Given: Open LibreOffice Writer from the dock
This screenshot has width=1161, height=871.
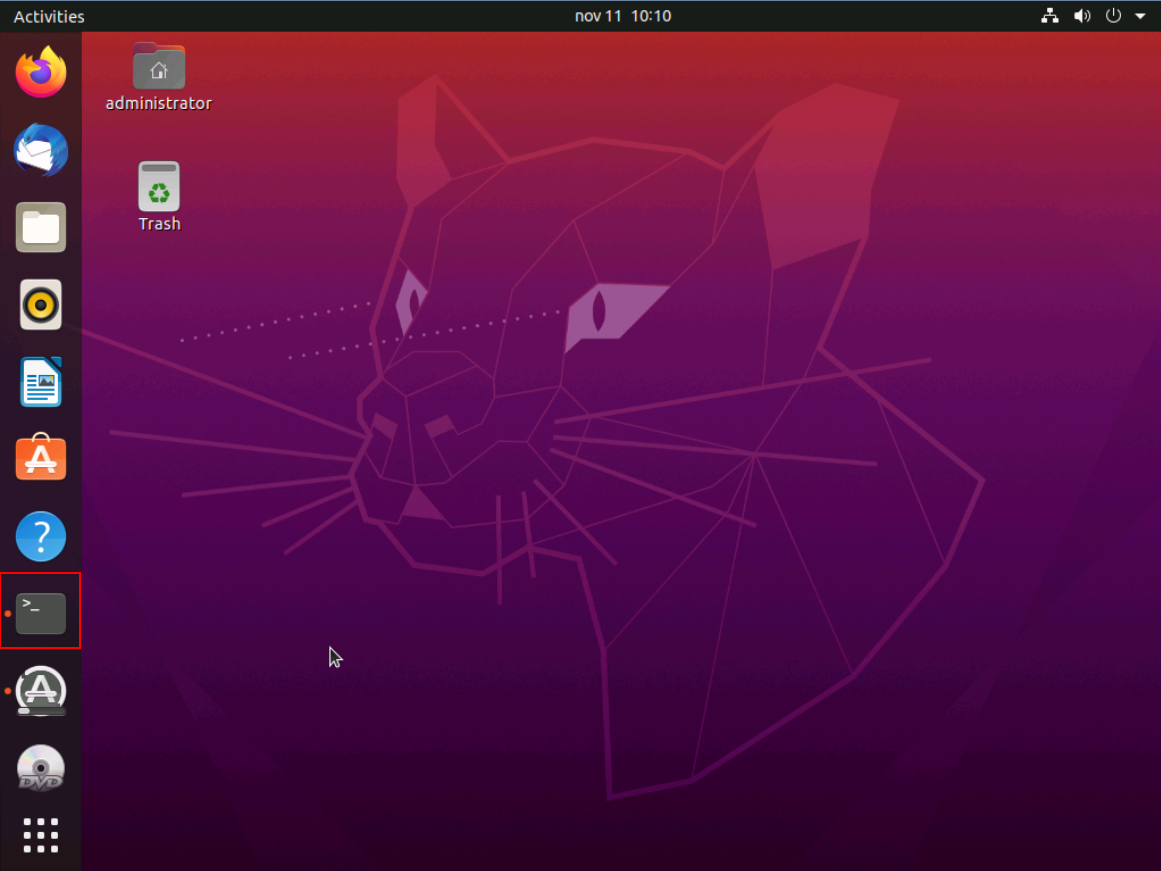Looking at the screenshot, I should coord(41,381).
